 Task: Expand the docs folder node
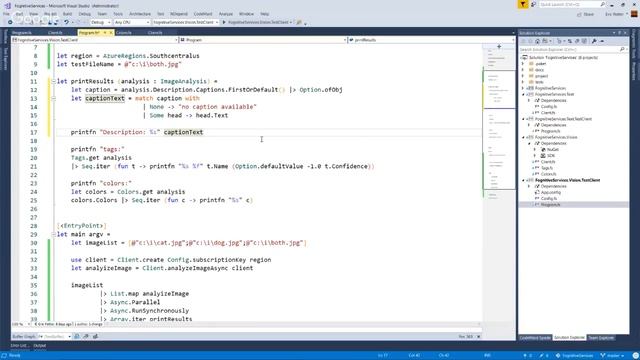[x=523, y=70]
